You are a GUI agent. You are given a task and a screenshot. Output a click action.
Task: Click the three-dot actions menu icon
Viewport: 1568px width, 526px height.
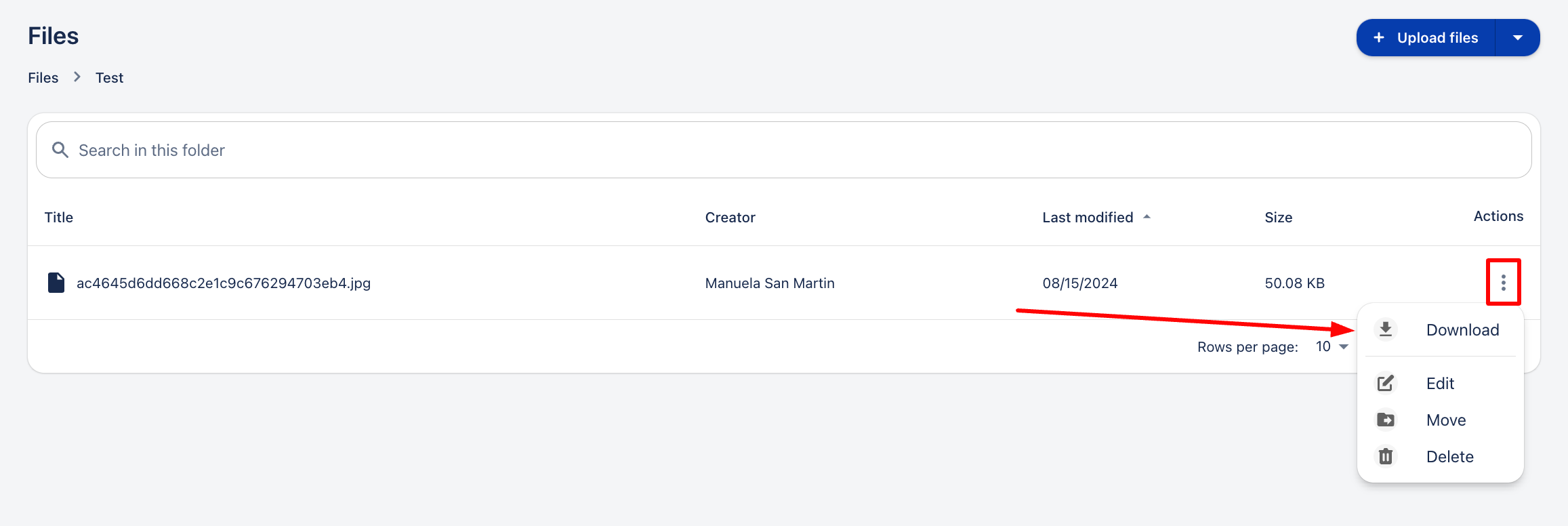click(1503, 283)
